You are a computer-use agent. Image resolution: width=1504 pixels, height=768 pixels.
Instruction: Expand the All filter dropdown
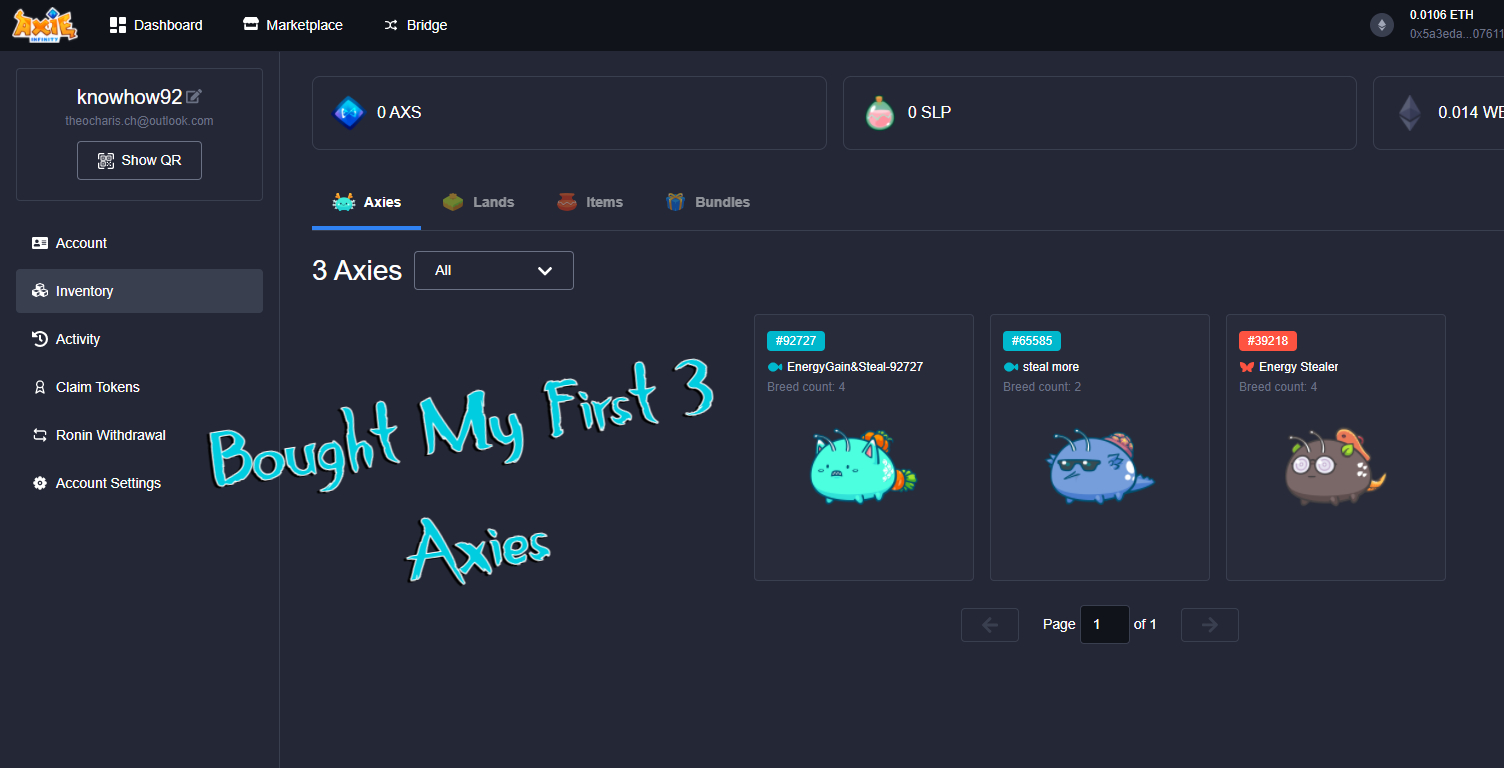[494, 271]
